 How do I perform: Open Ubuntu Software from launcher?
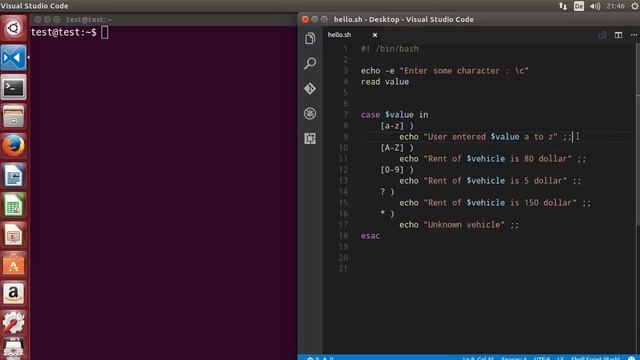(x=13, y=264)
